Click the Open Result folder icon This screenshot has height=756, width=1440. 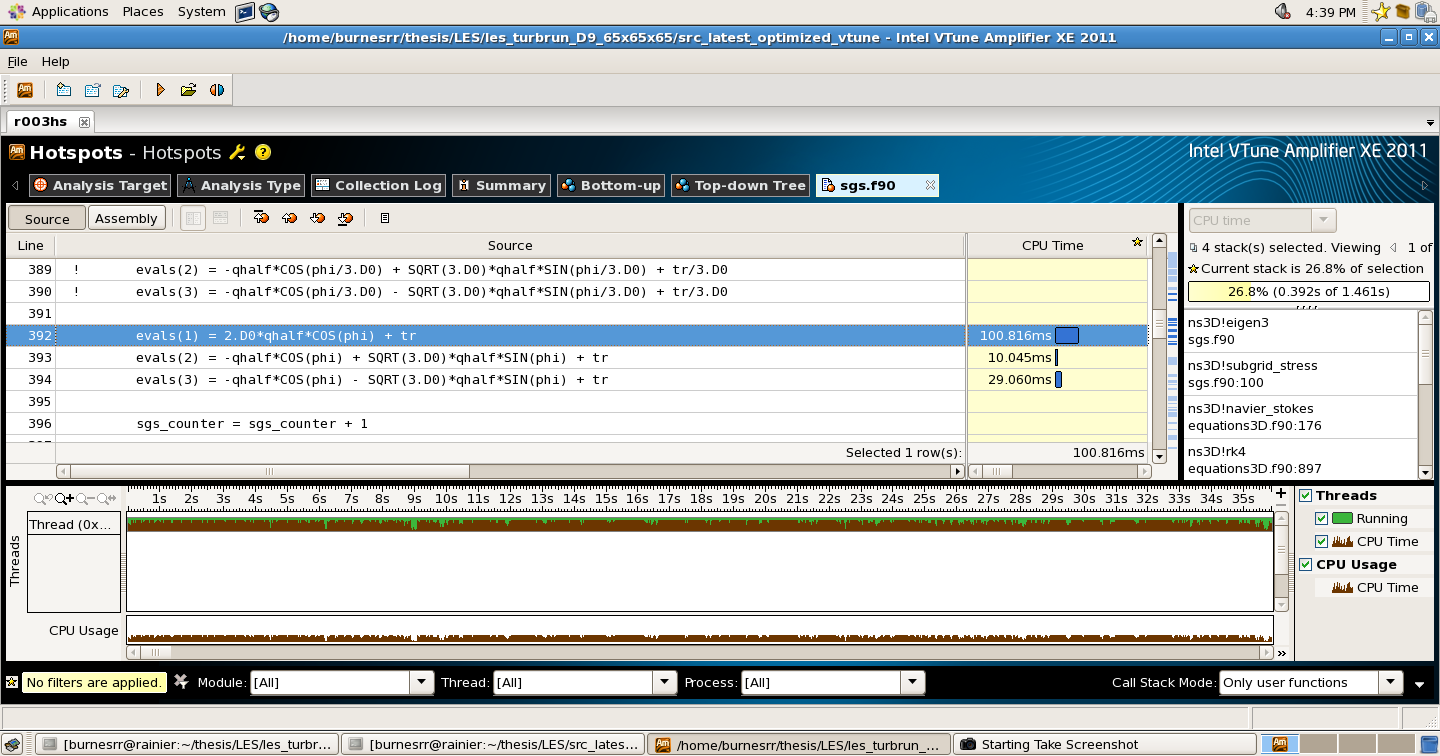click(x=188, y=90)
